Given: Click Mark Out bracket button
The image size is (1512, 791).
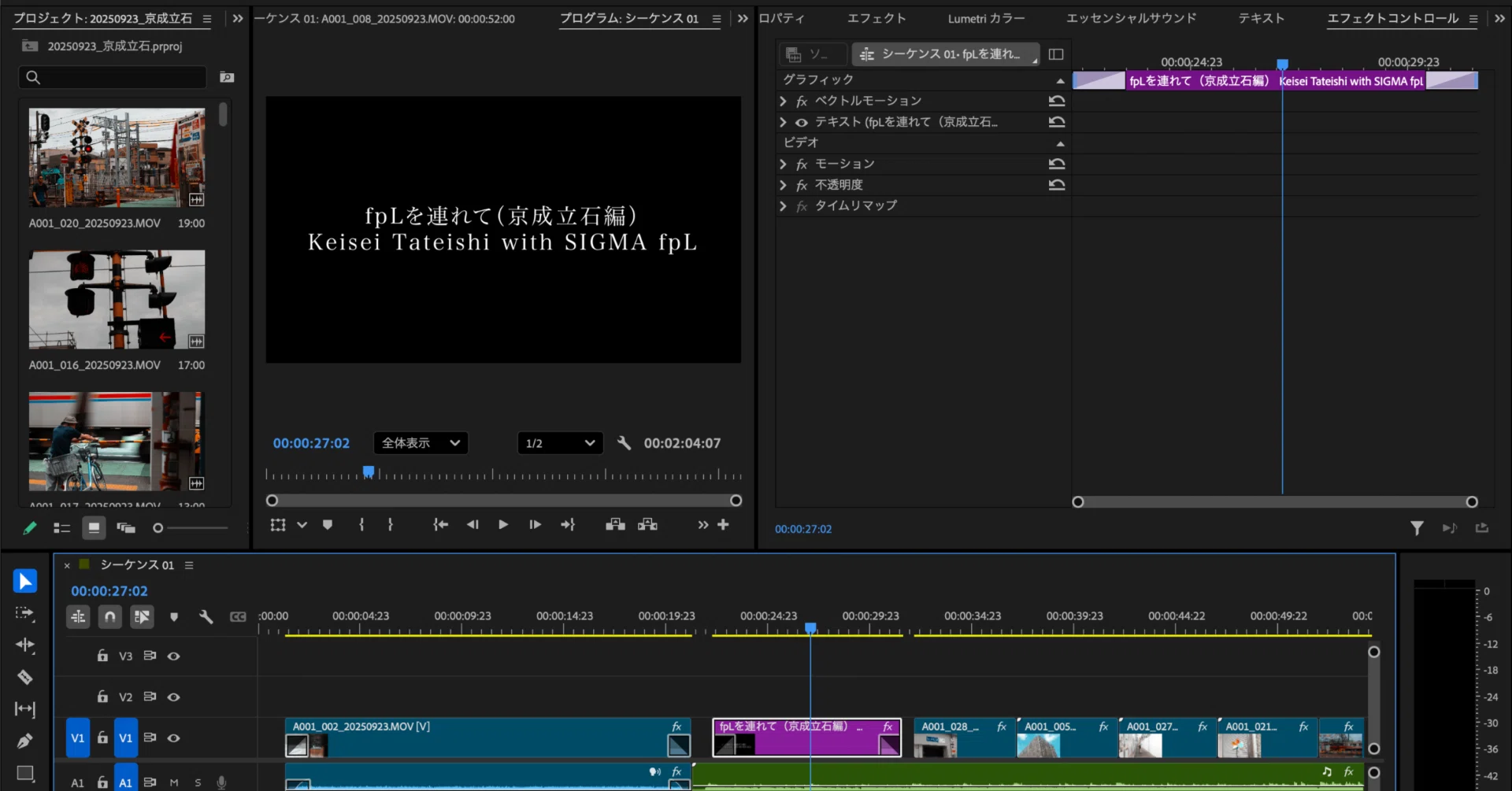Looking at the screenshot, I should [391, 525].
